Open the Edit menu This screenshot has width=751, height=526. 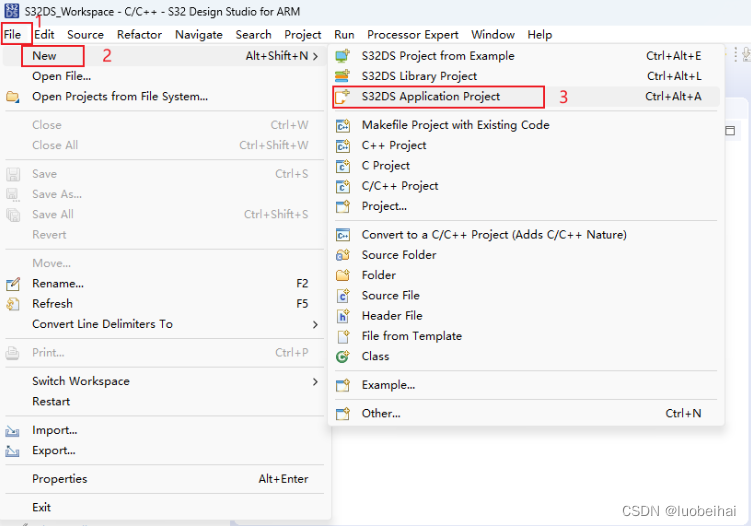pyautogui.click(x=44, y=34)
